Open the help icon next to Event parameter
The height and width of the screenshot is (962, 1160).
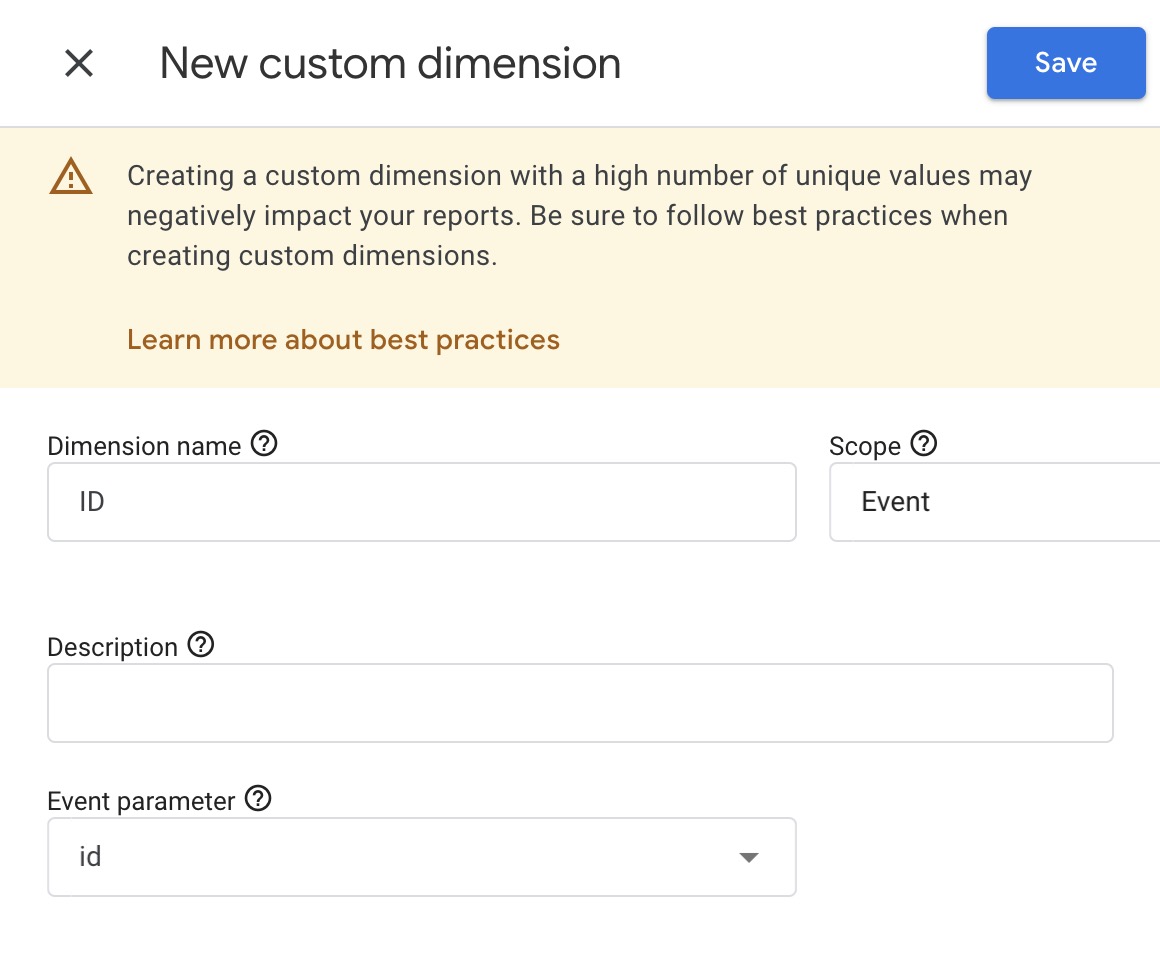coord(258,799)
